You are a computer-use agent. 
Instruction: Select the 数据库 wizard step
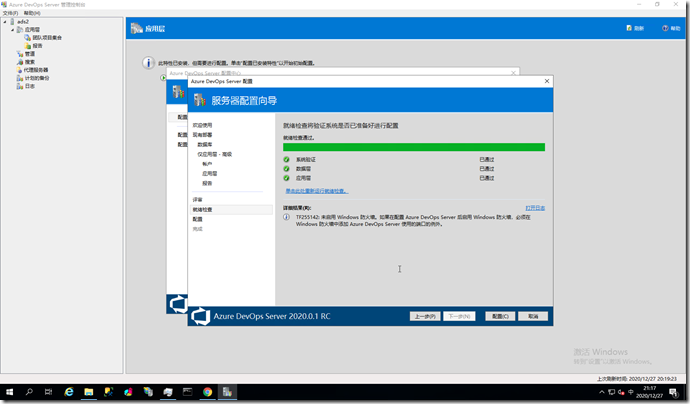(205, 144)
